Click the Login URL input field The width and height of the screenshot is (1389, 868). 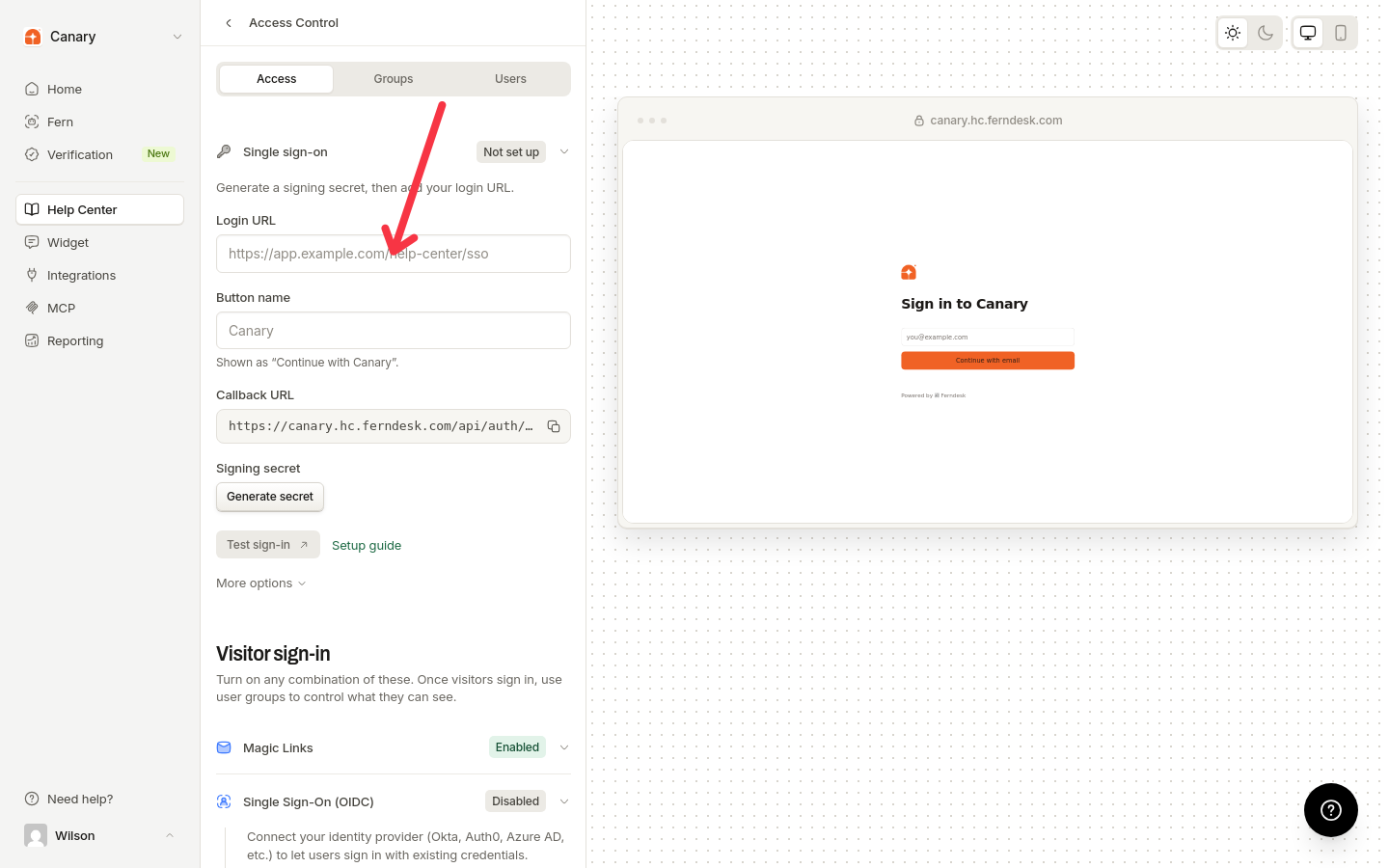coord(394,254)
